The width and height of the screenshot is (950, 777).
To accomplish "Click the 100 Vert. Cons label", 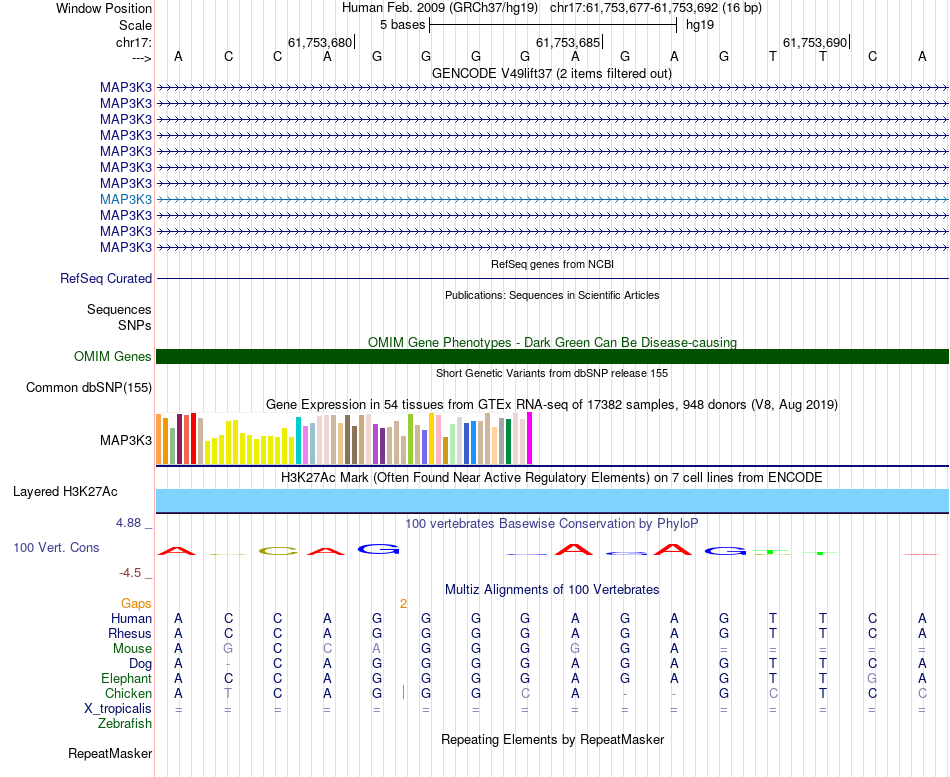I will 56,547.
